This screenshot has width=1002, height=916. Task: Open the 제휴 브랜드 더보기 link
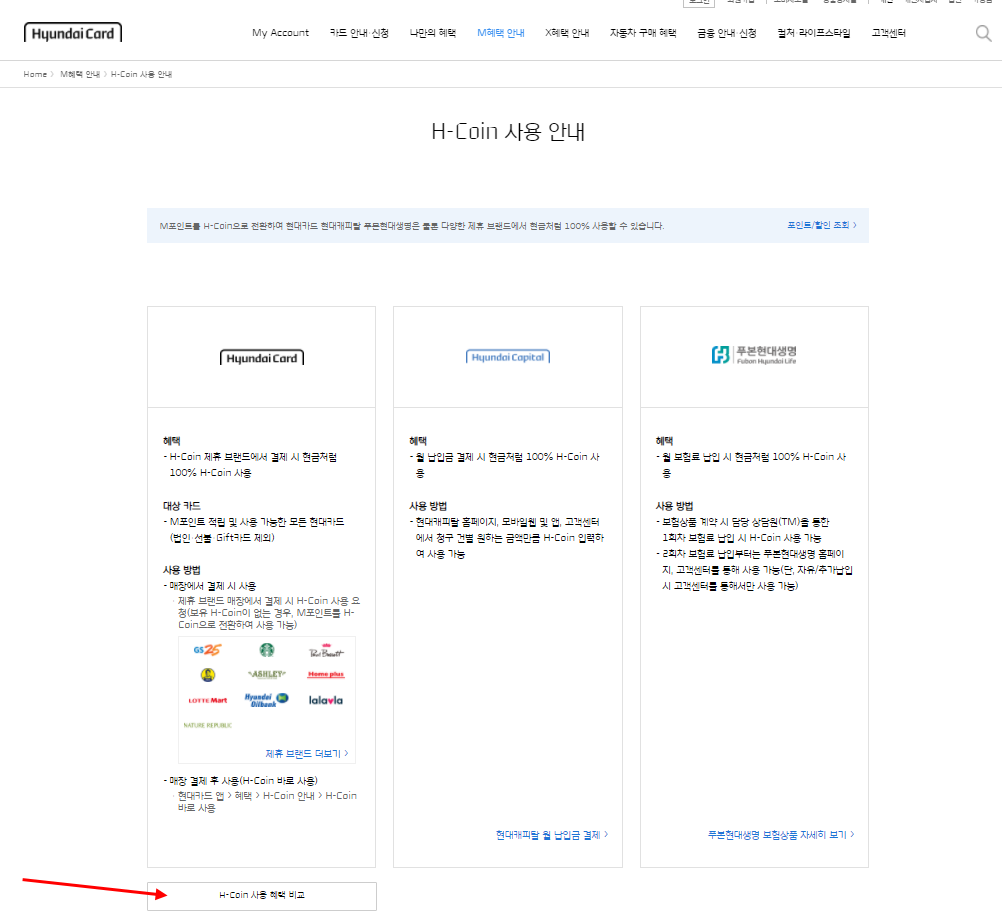tap(307, 754)
